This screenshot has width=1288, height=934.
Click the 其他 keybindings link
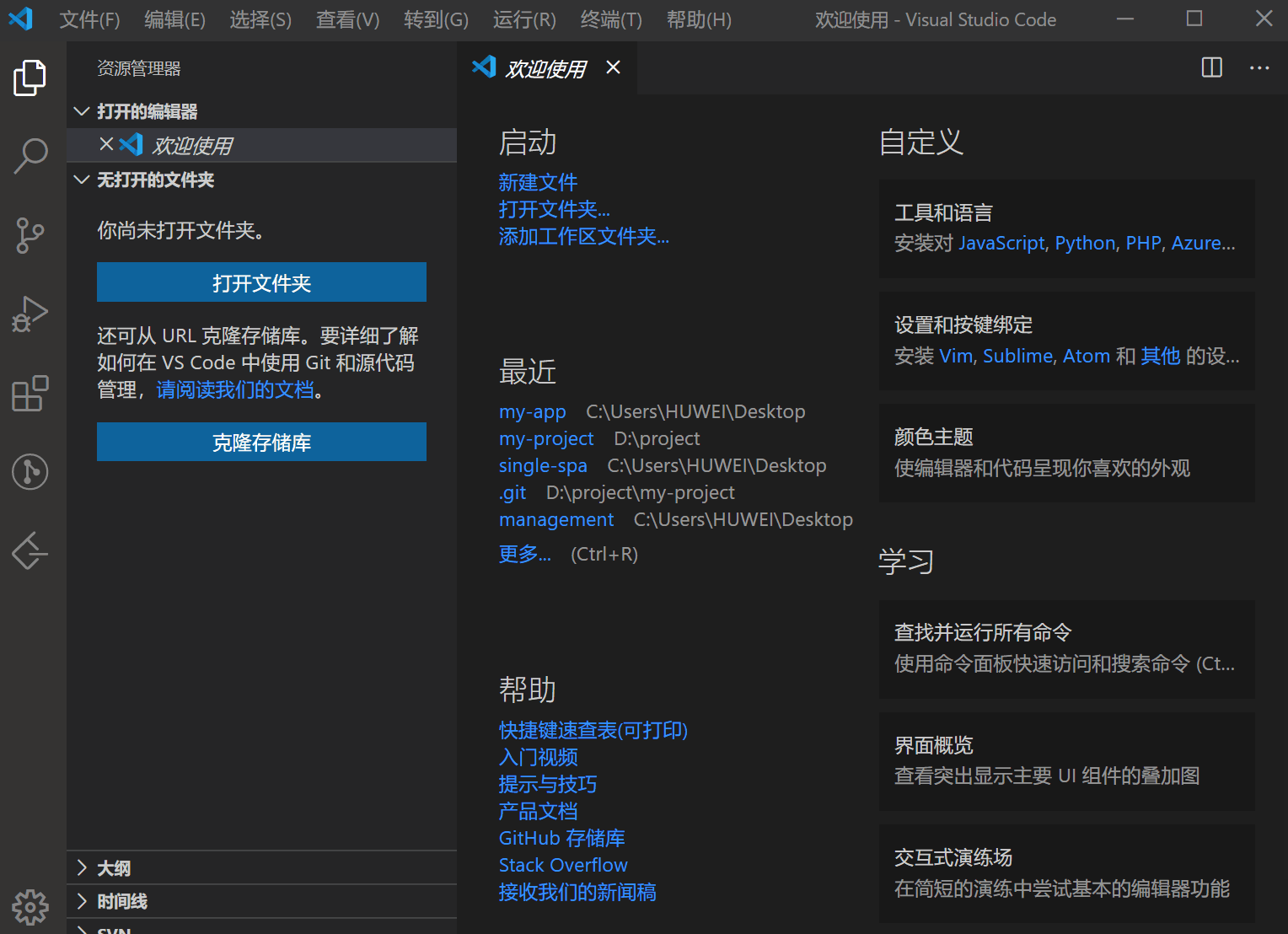pos(1161,356)
